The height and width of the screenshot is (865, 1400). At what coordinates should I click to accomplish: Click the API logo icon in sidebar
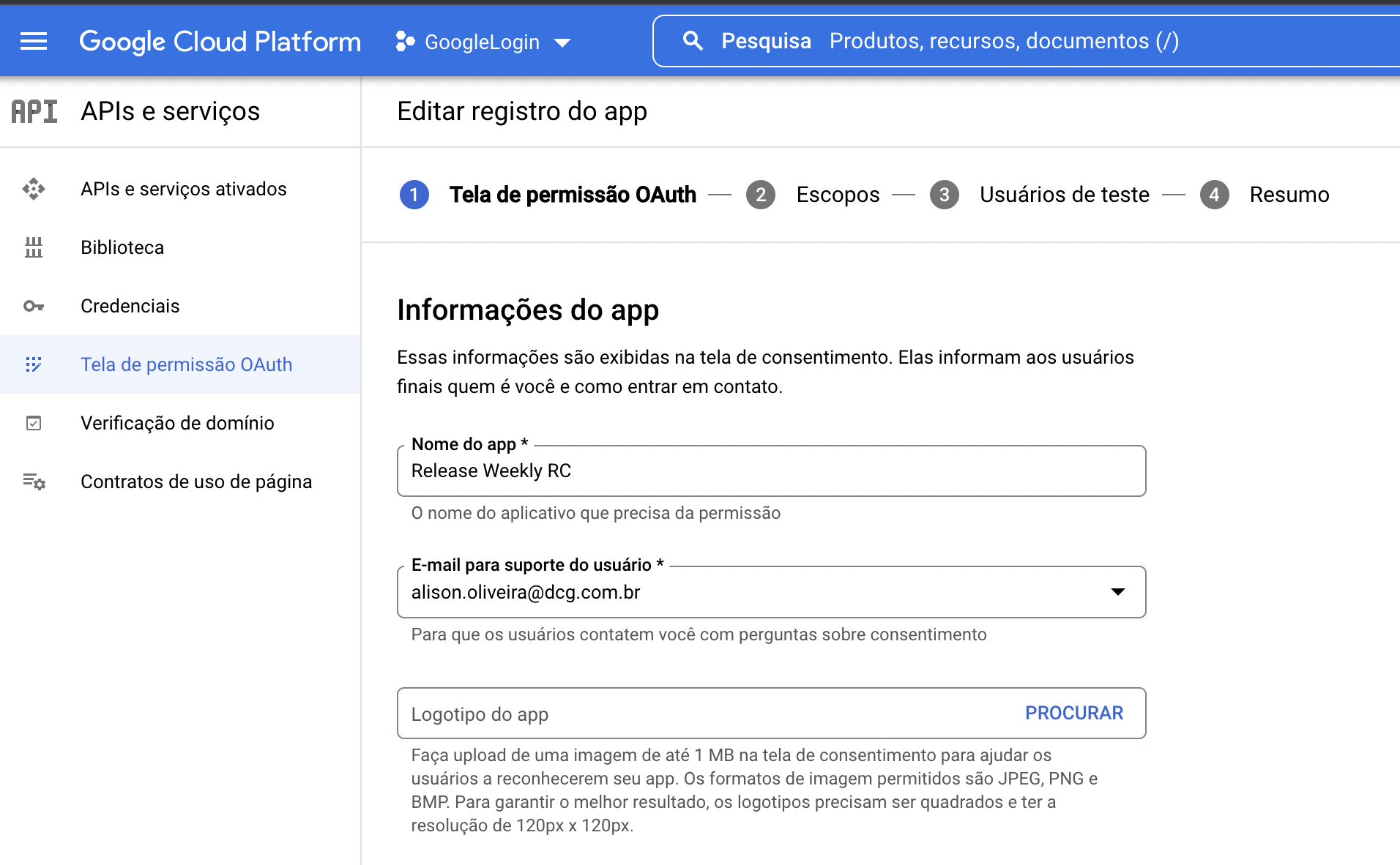coord(34,112)
